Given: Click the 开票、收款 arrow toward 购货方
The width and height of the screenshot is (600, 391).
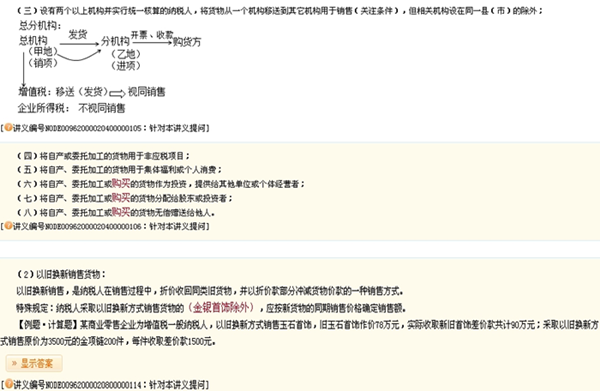Looking at the screenshot, I should click(x=152, y=42).
